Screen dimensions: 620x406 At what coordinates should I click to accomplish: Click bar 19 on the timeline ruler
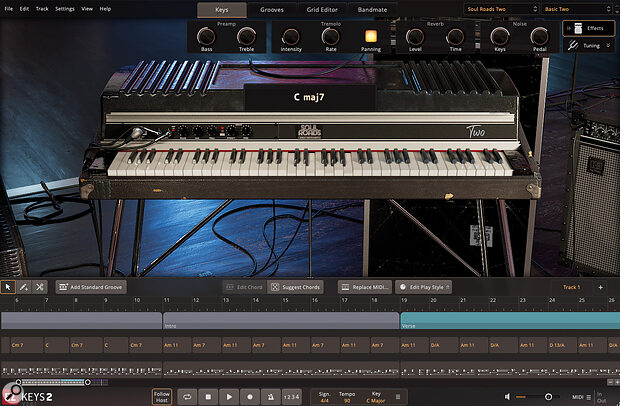(x=404, y=300)
